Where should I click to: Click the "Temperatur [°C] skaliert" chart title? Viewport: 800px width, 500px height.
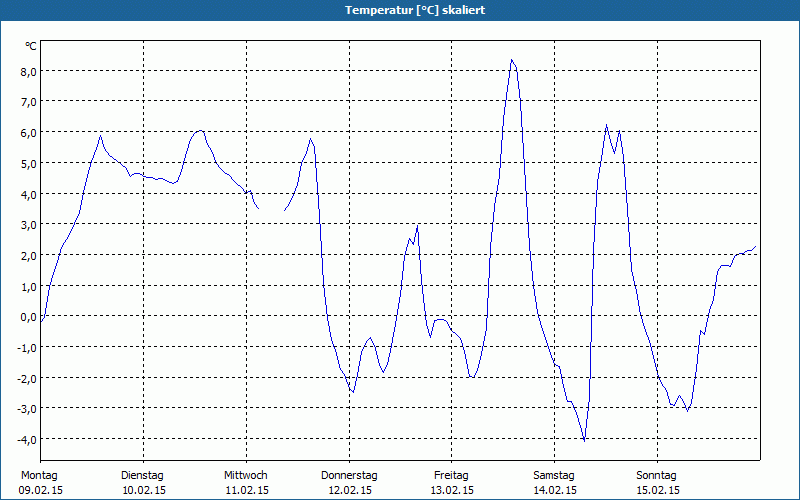pos(400,9)
